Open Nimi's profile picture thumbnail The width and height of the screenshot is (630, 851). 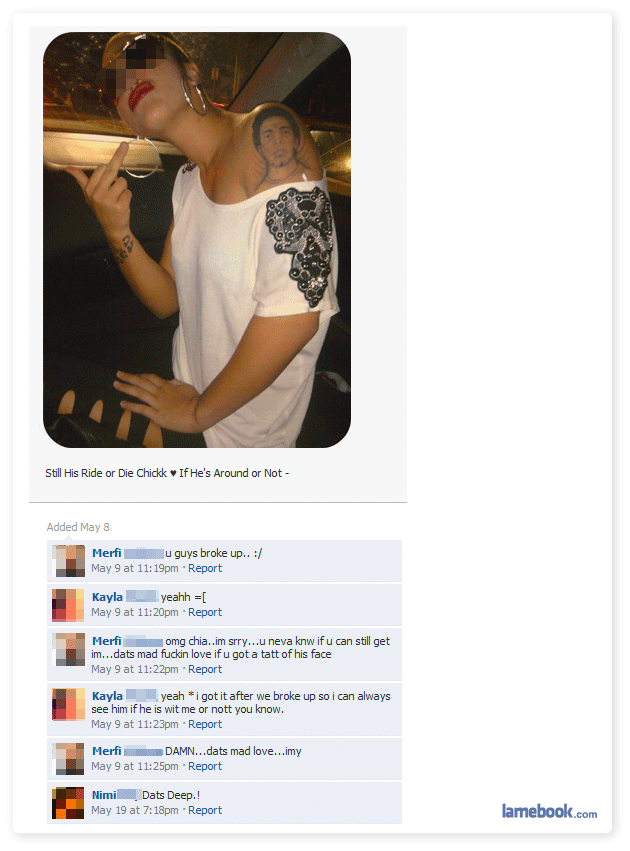[x=68, y=803]
